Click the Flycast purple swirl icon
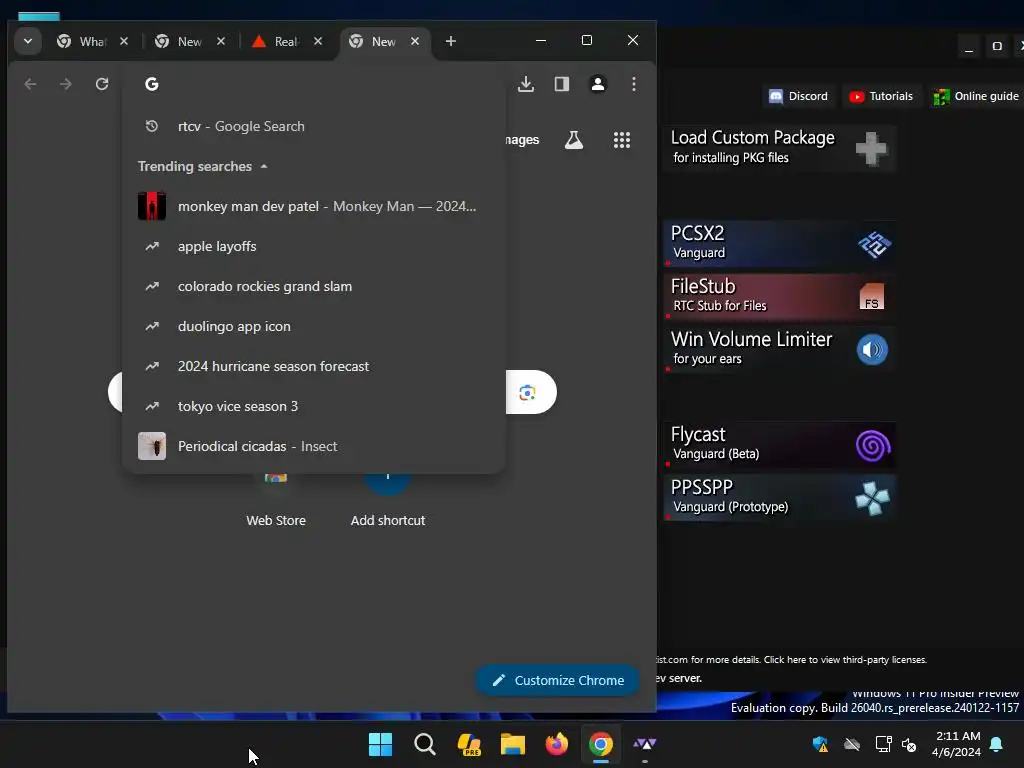1024x768 pixels. coord(872,446)
